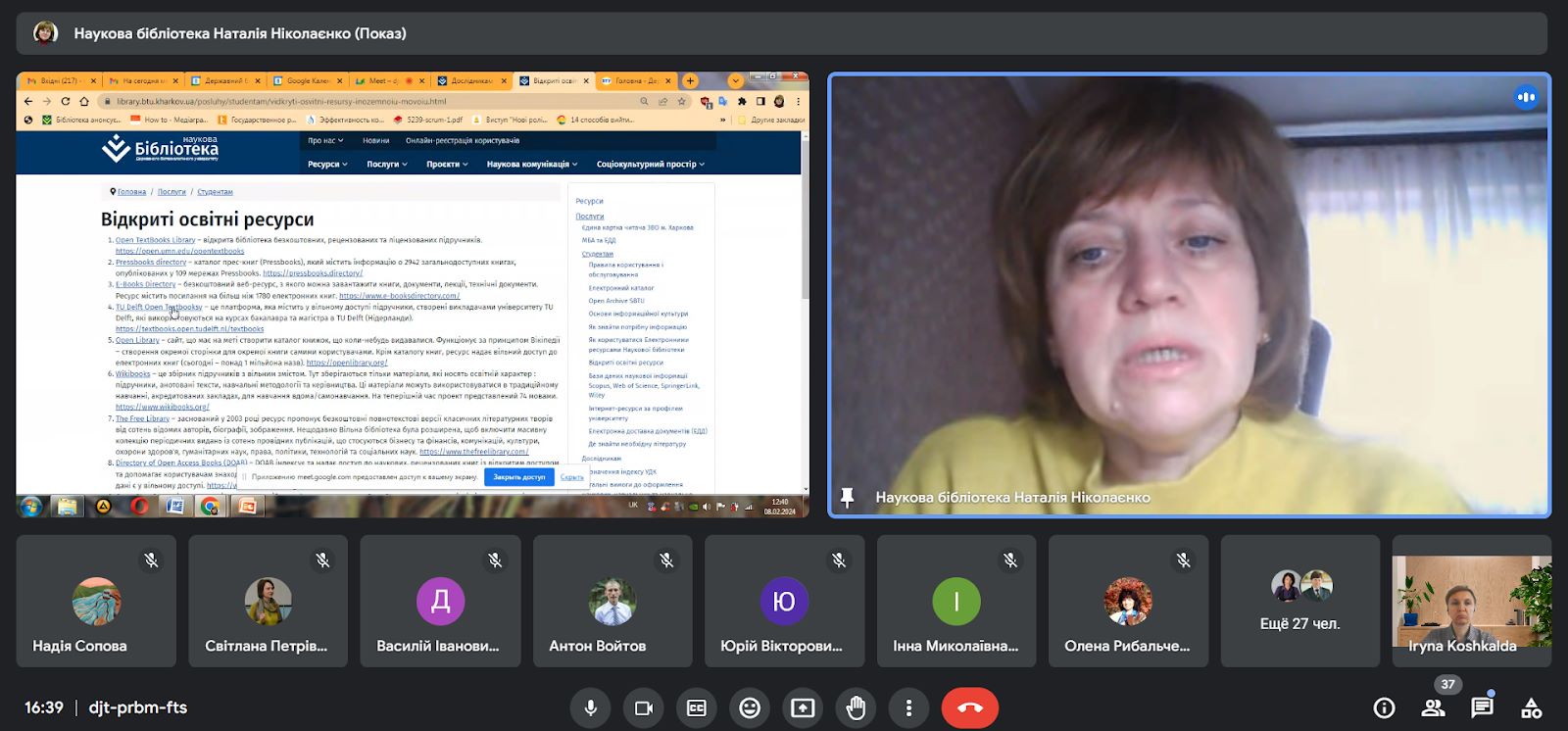Select Інна Миколаївна's participant tile
This screenshot has height=731, width=1568.
coord(956,601)
